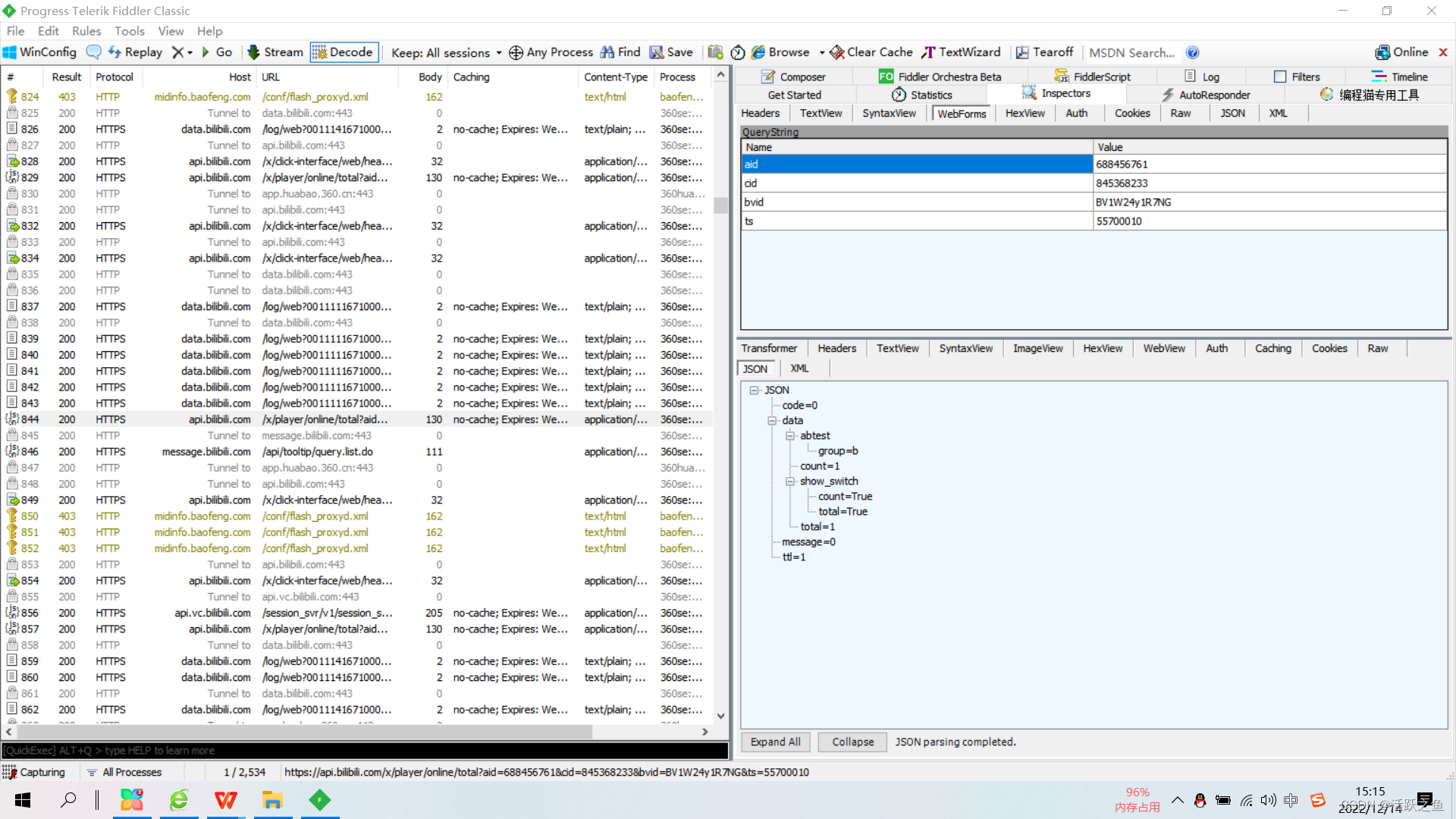Toggle Capturing in the status bar
Viewport: 1456px width, 819px height.
34,772
